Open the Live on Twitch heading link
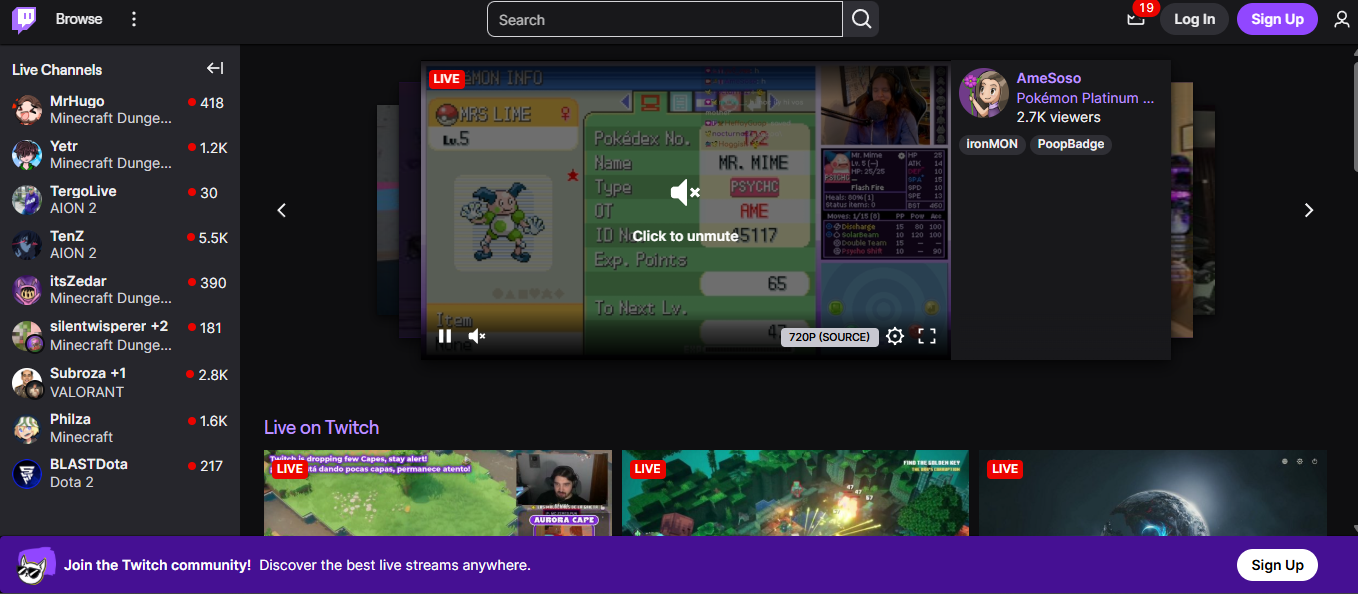Viewport: 1358px width, 594px height. point(321,427)
